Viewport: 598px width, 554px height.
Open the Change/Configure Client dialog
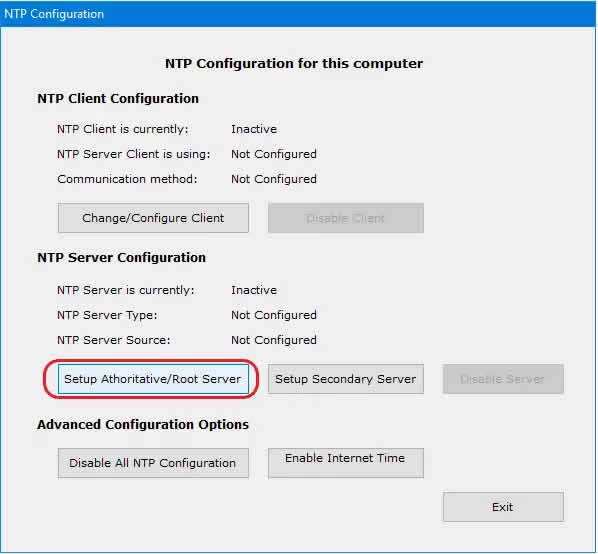tap(153, 218)
